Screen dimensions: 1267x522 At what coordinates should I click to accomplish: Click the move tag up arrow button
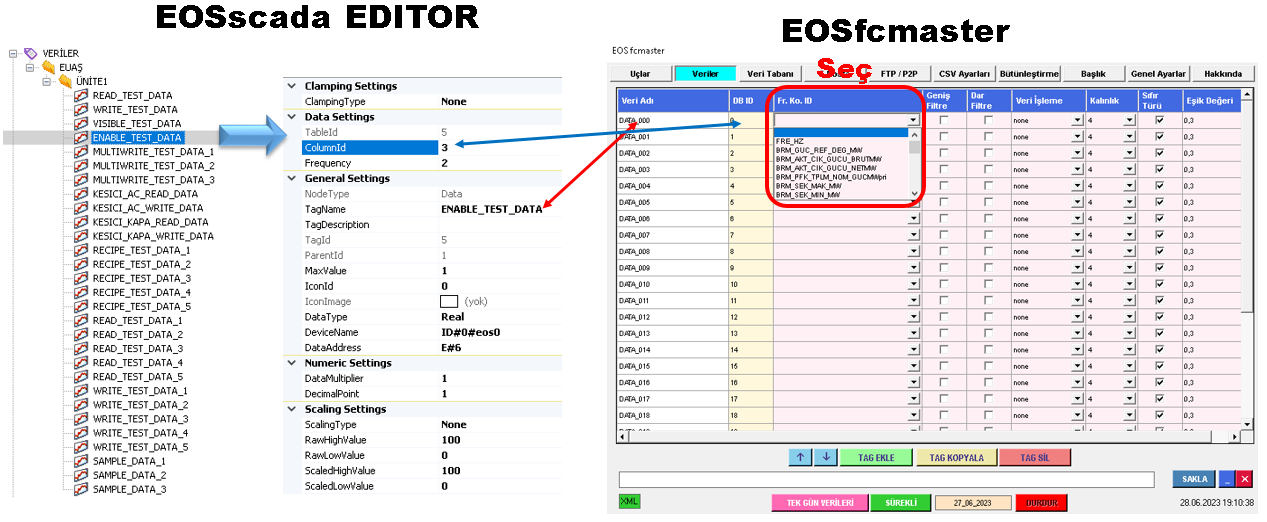800,457
